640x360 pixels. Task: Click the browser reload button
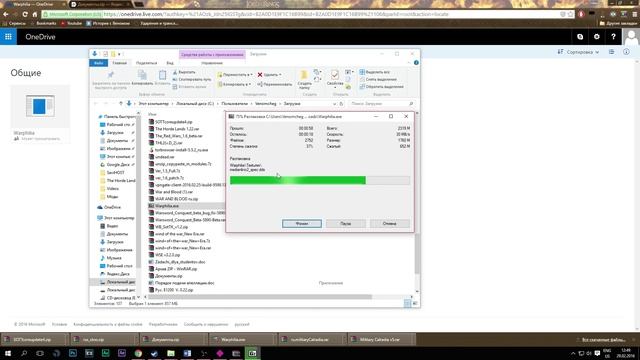click(x=25, y=14)
